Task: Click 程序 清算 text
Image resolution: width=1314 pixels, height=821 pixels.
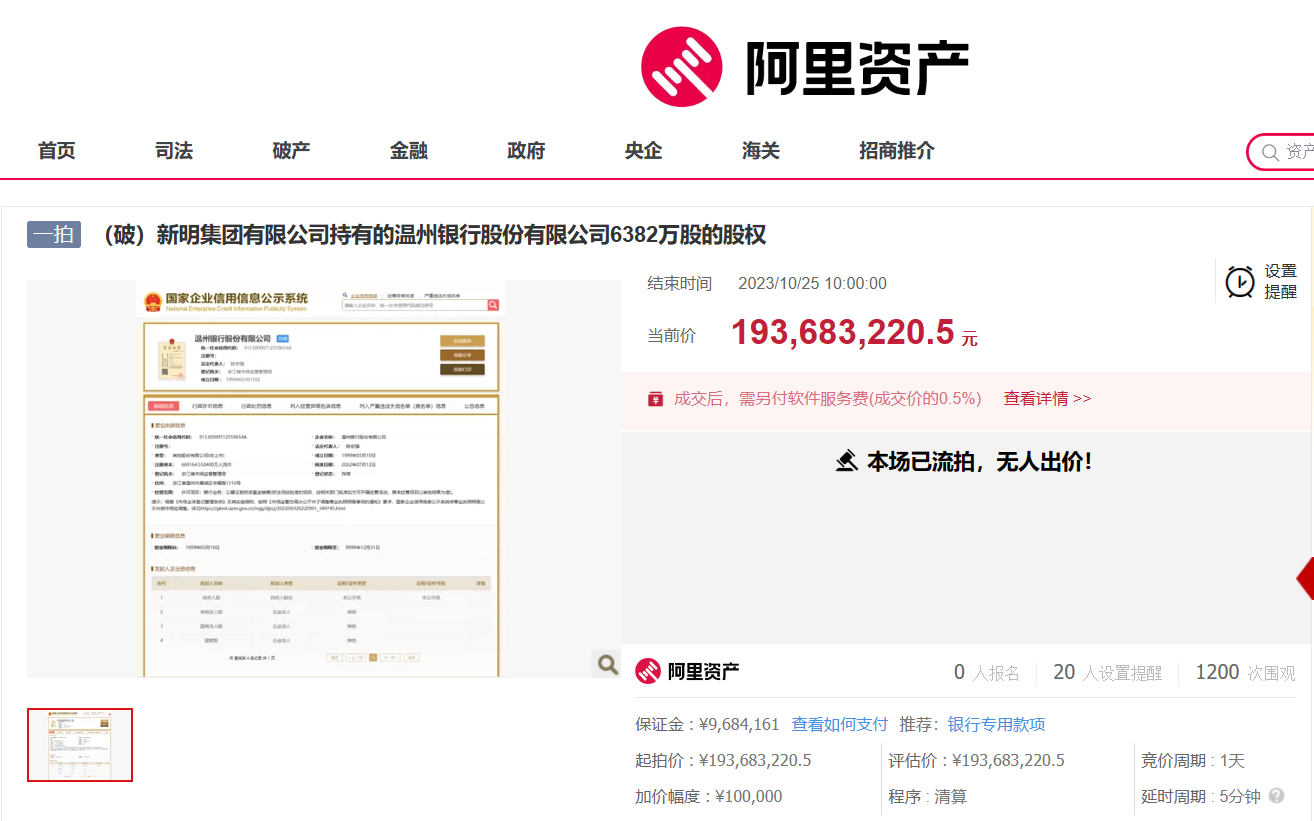Action: pyautogui.click(x=928, y=797)
